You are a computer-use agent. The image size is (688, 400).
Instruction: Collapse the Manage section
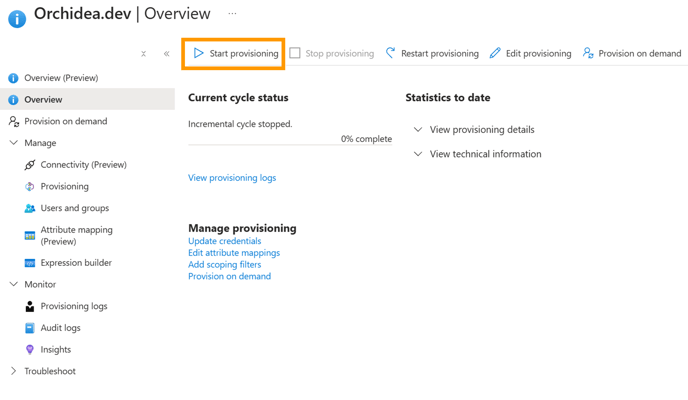(14, 143)
